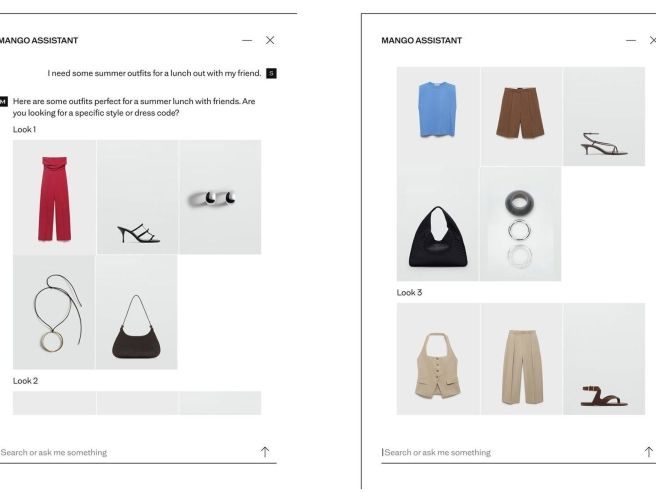Open the beige halter vest in Look 3
The width and height of the screenshot is (656, 492).
tap(438, 359)
